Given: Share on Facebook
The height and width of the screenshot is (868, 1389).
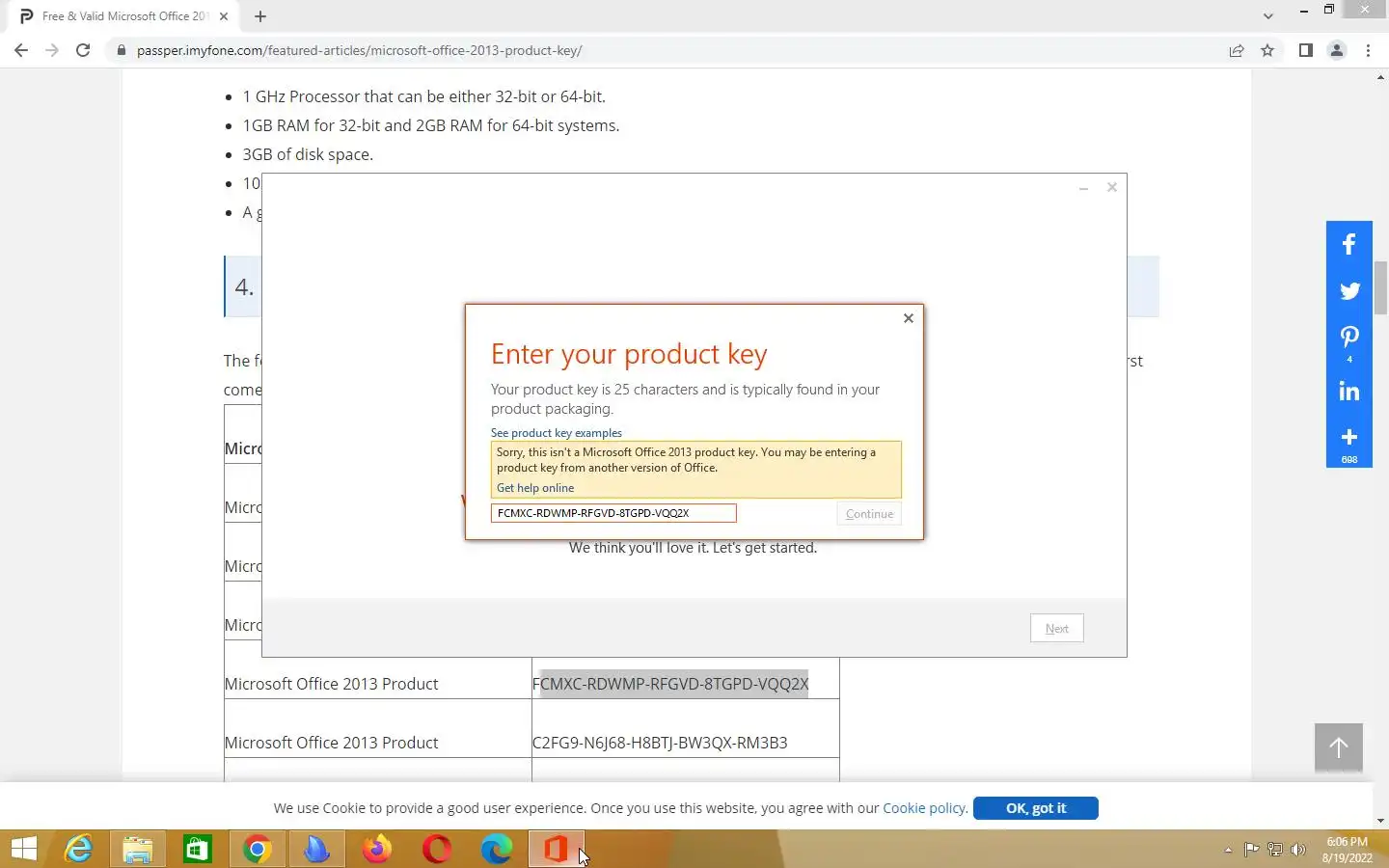Looking at the screenshot, I should point(1349,244).
